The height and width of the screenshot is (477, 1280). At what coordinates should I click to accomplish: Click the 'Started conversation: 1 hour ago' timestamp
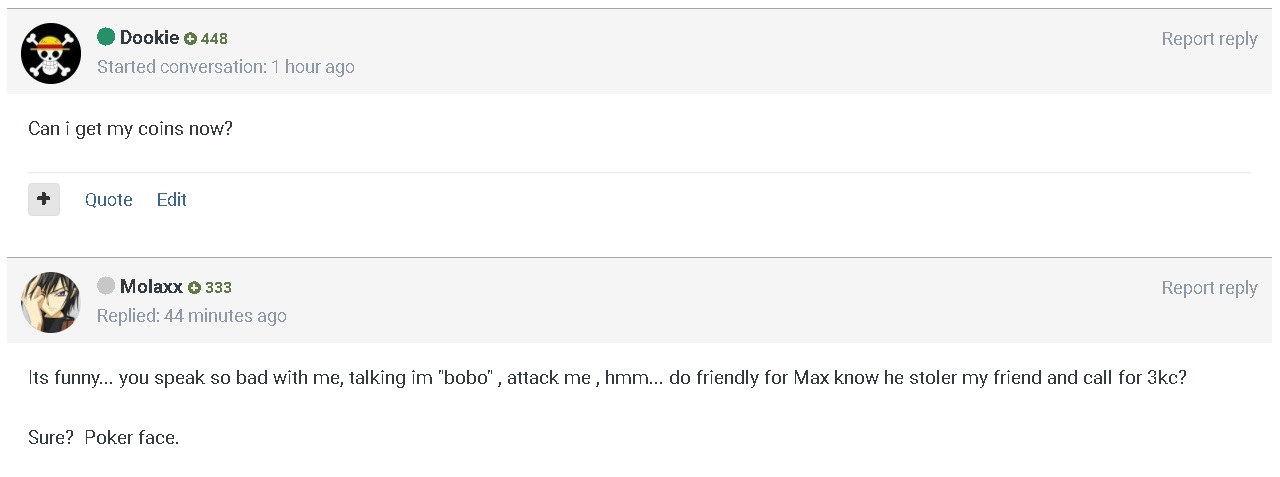click(226, 67)
